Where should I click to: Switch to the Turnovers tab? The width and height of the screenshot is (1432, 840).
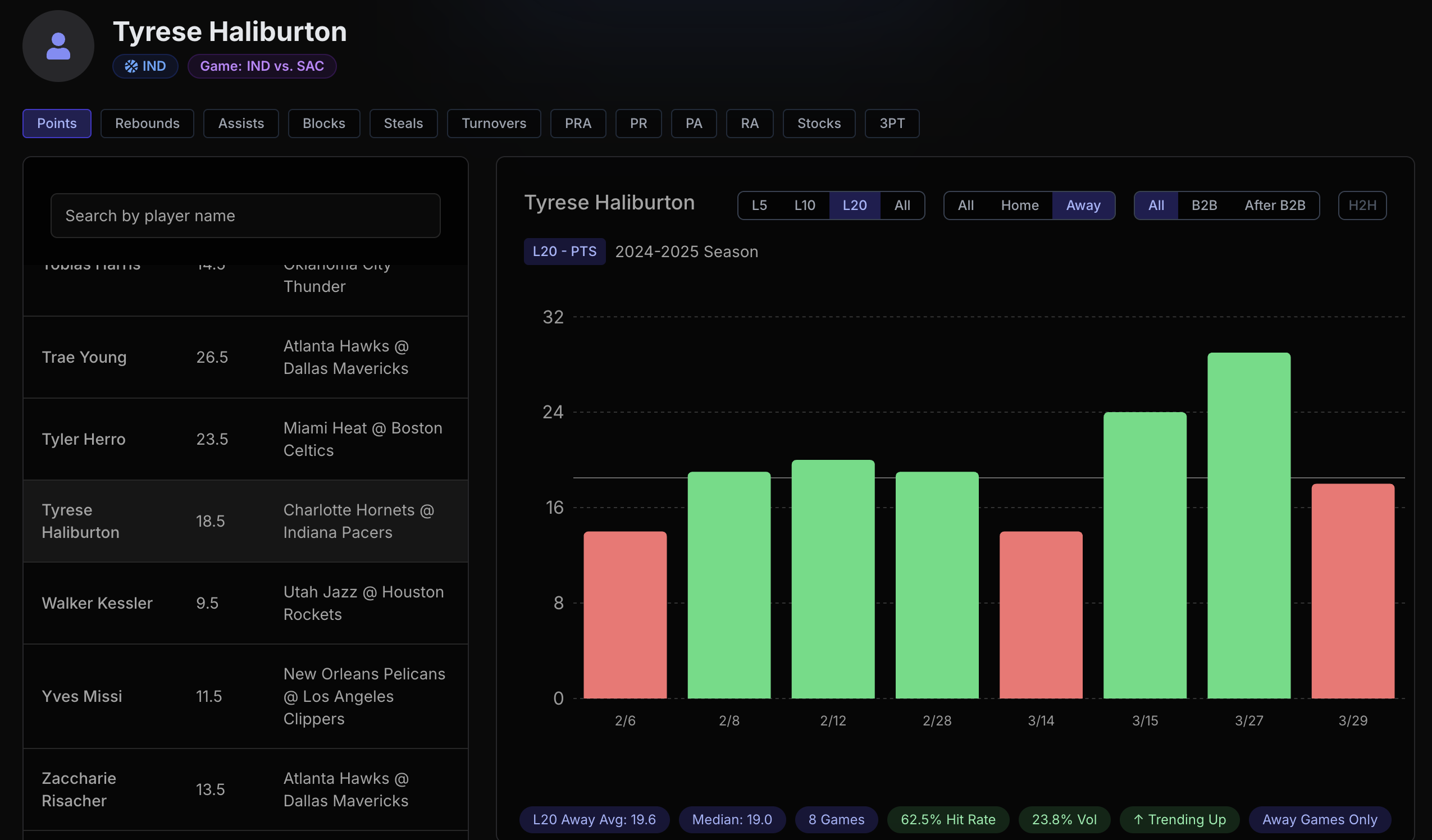point(494,124)
